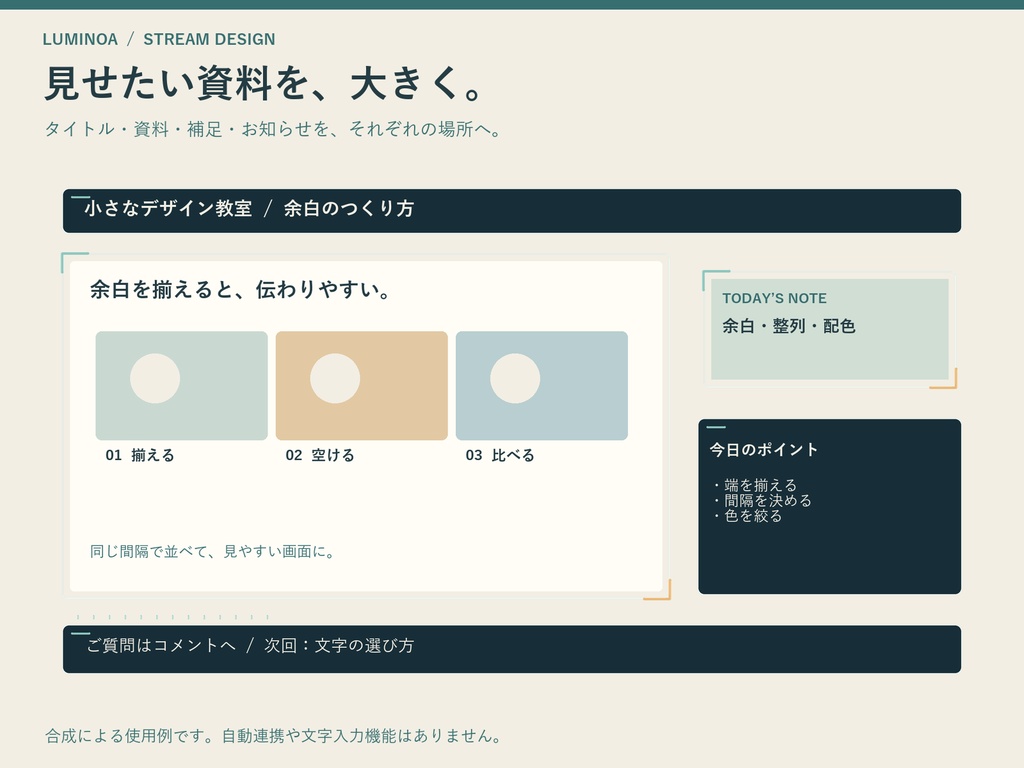Click the caption 01 揃える
Screen dimensions: 1024x768
point(140,455)
